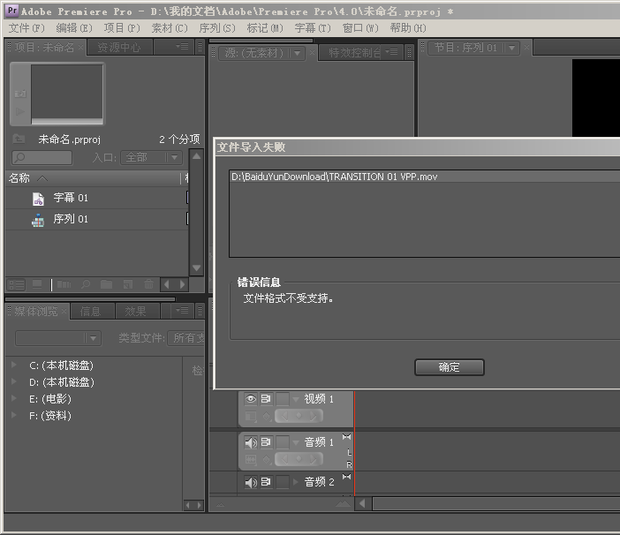Click the new item icon in project toolbar
Screen dimensions: 620x535
tap(128, 285)
